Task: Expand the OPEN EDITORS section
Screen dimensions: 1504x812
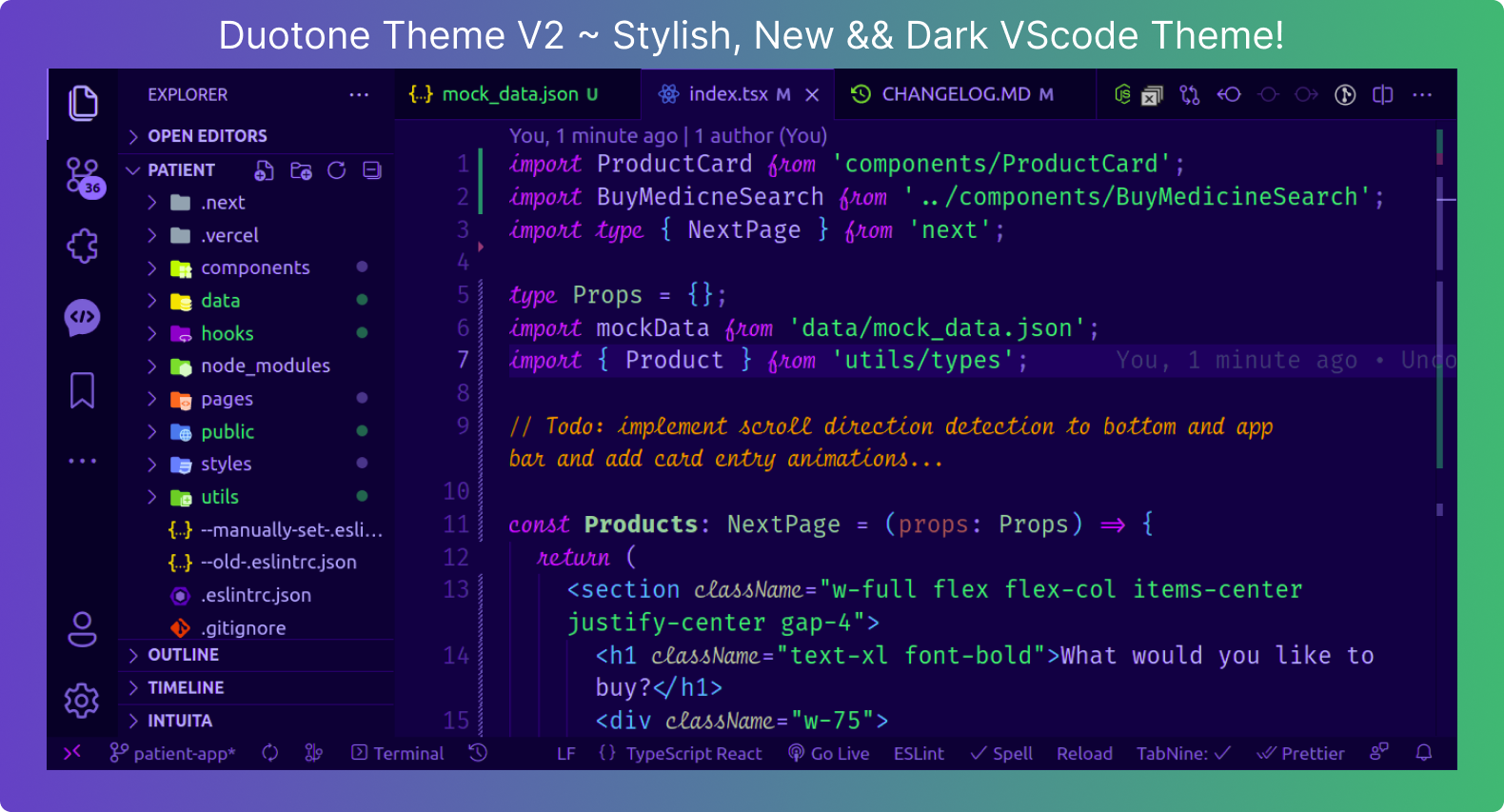Action: point(257,136)
